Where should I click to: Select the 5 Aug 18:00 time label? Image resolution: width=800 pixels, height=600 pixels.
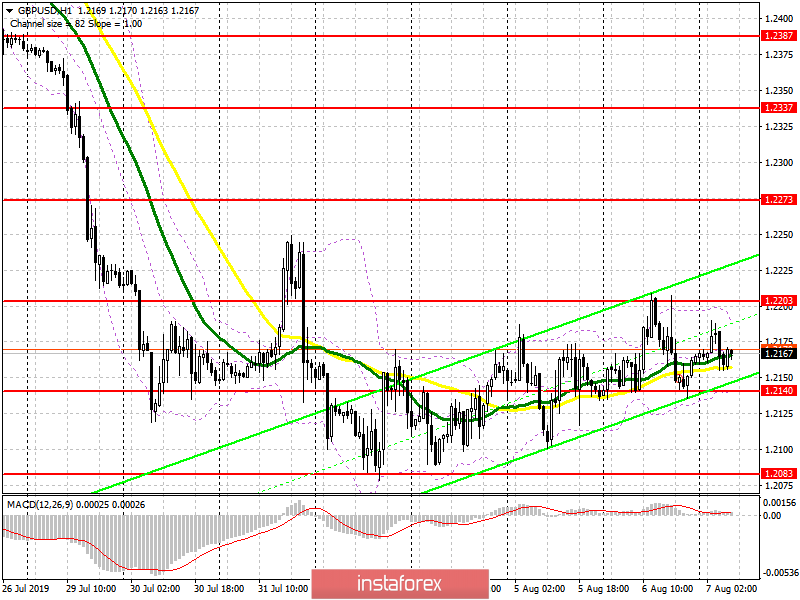pyautogui.click(x=604, y=589)
